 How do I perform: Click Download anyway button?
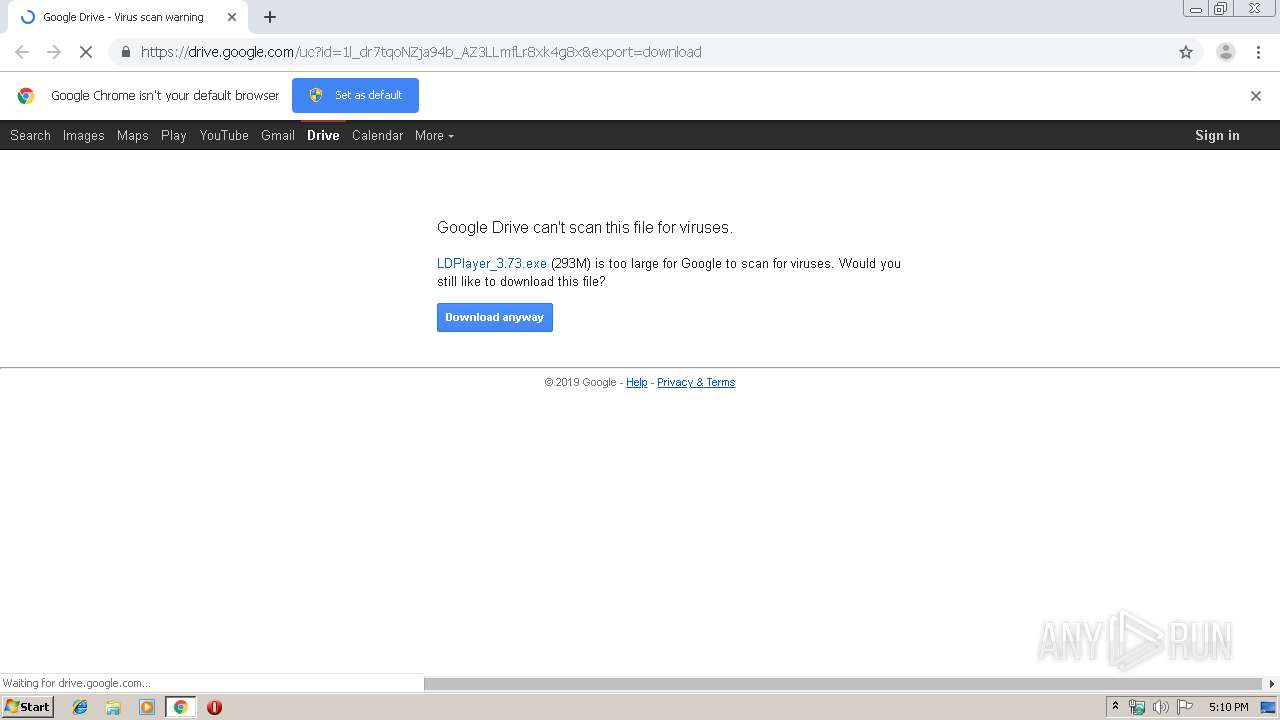(x=495, y=317)
